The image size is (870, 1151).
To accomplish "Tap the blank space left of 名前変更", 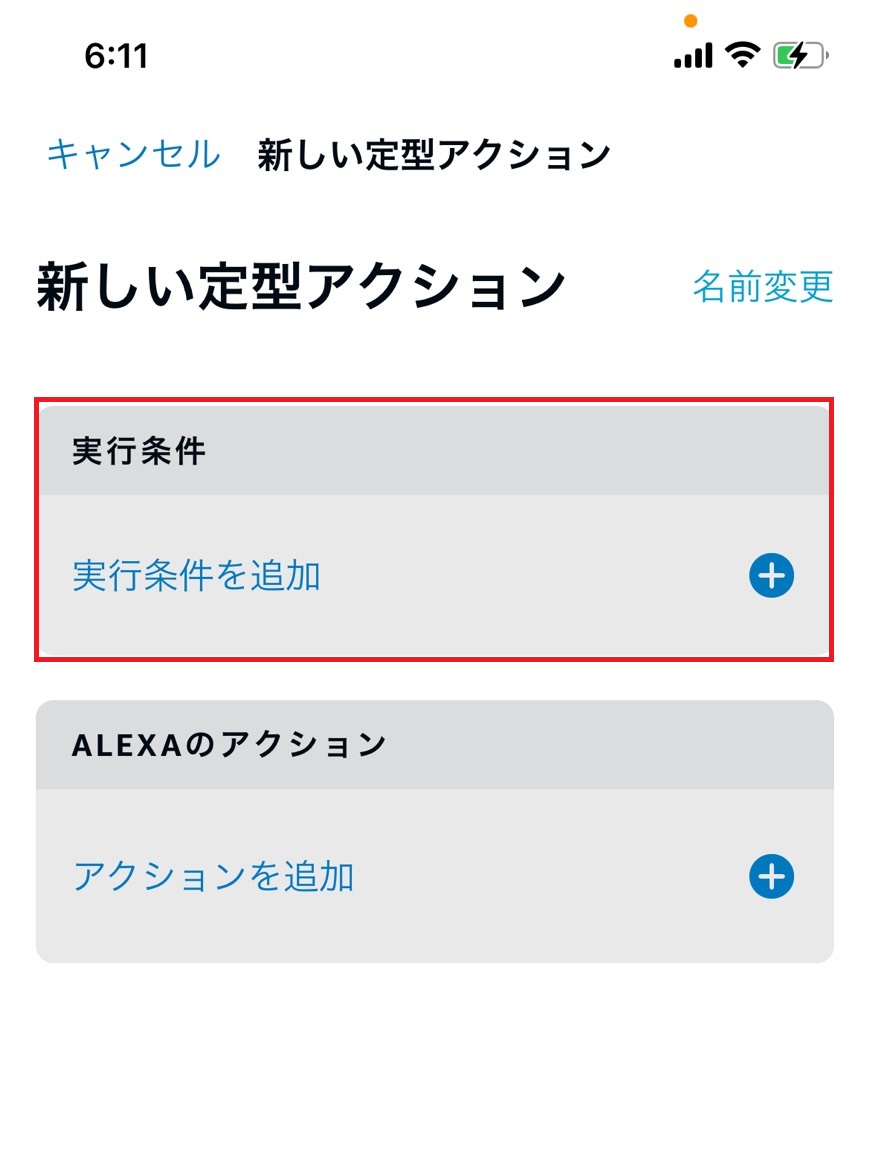I will pos(630,287).
